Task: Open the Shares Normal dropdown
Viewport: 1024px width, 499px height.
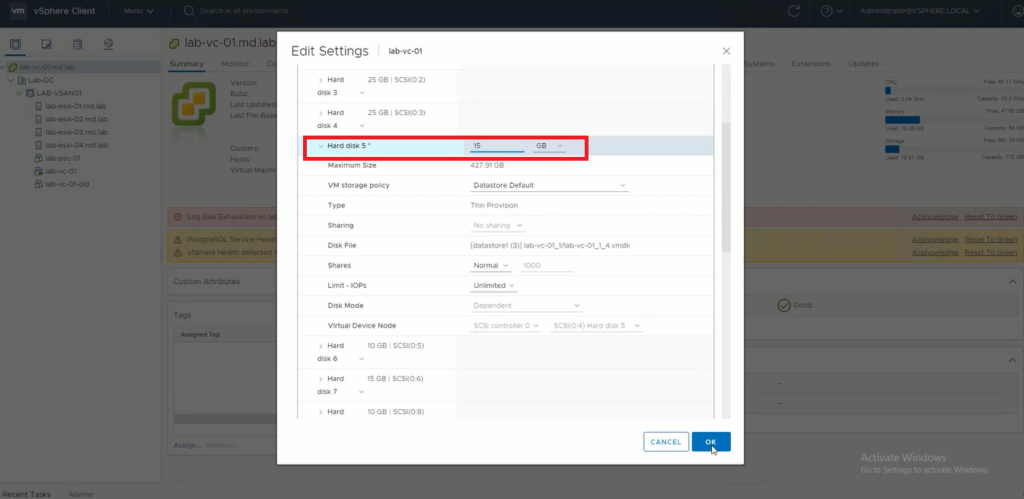Action: (x=491, y=265)
